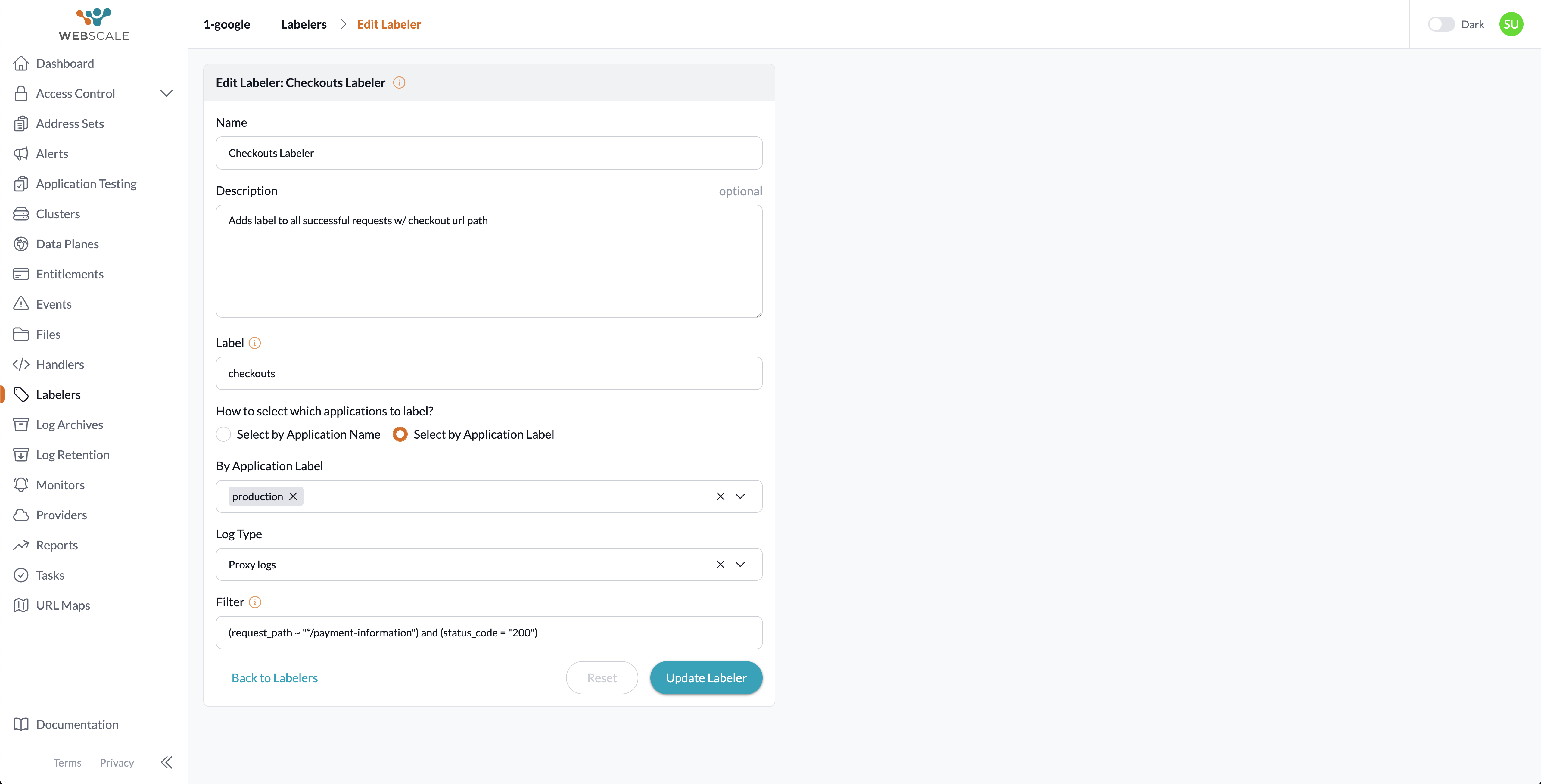
Task: Click into the Filter expression field
Action: tap(489, 633)
